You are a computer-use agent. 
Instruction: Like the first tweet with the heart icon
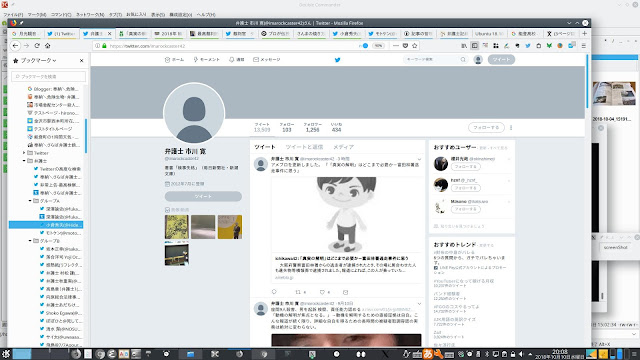point(322,292)
